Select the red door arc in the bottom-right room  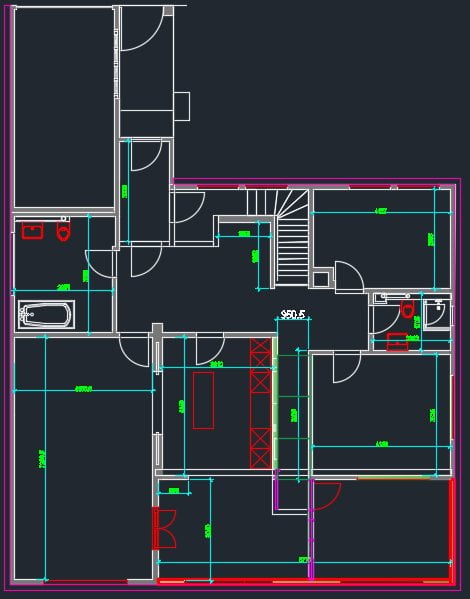pyautogui.click(x=327, y=496)
